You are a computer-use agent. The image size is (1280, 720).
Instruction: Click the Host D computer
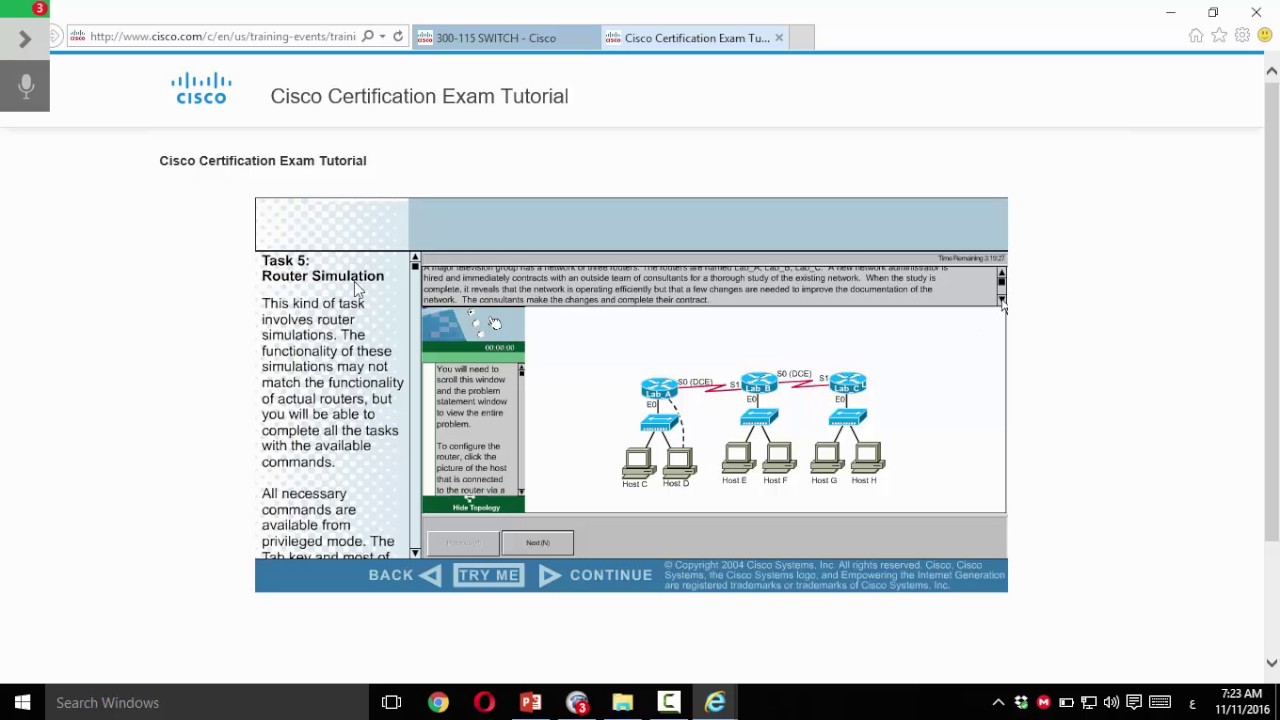[678, 464]
